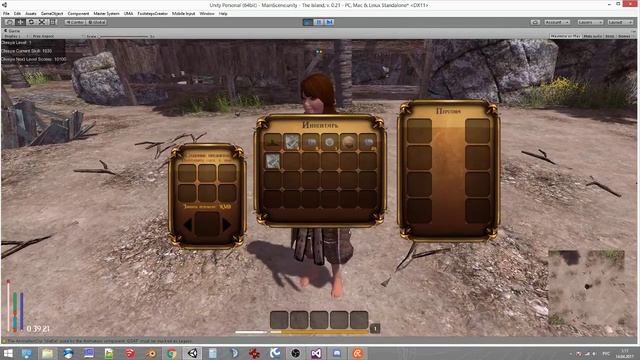Toggle Mute audio in Game view
This screenshot has height=360, width=640.
click(593, 36)
